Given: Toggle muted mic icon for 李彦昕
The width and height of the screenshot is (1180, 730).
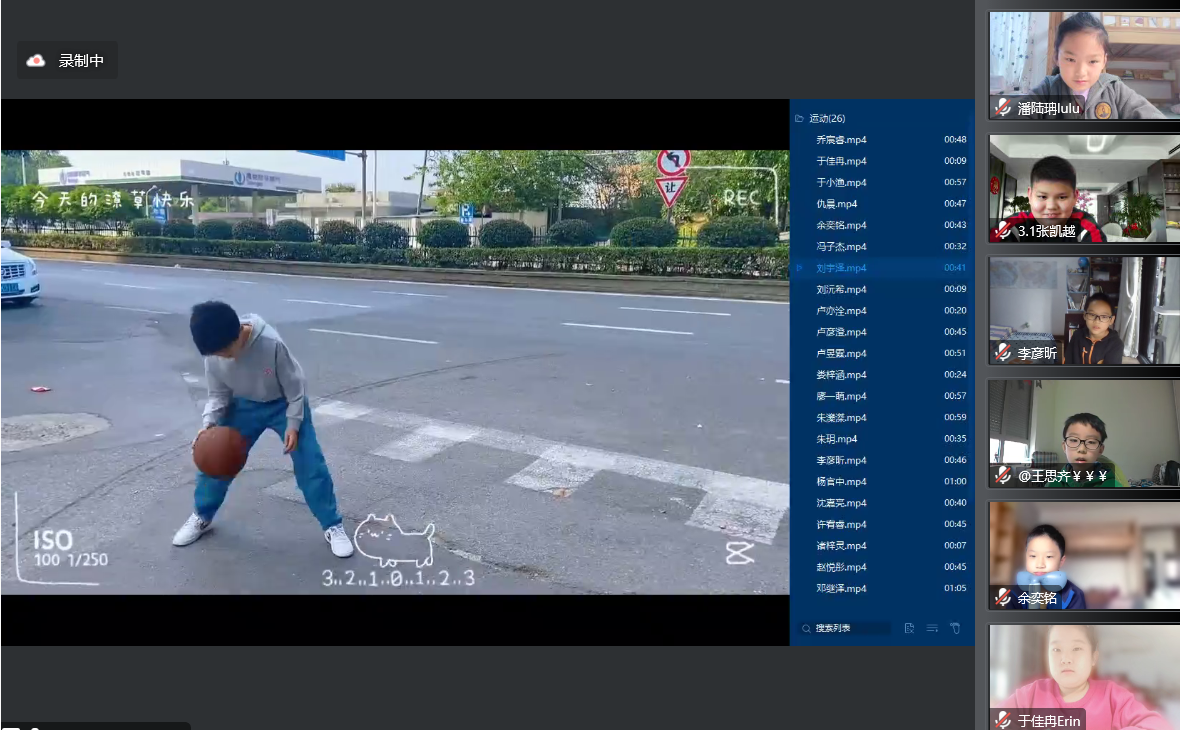Looking at the screenshot, I should [1003, 352].
